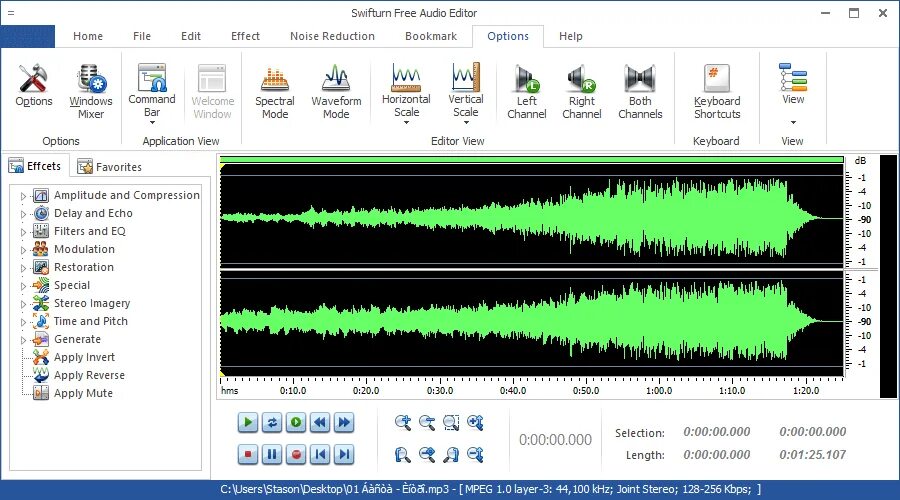Click the current position 0:00:00.000 display
Viewport: 900px width, 500px height.
[x=555, y=440]
